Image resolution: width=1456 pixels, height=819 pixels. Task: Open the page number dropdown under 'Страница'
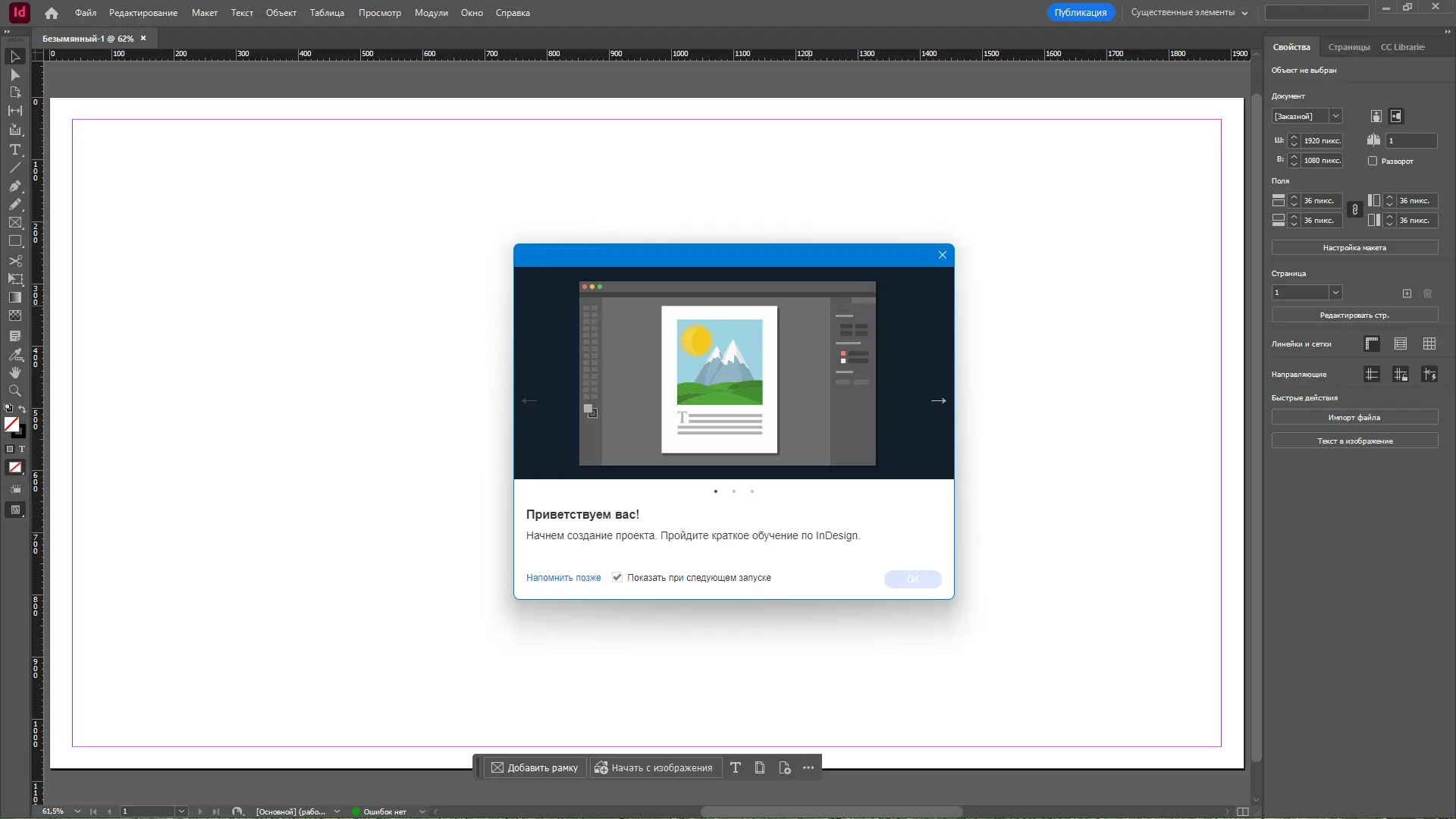tap(1335, 292)
